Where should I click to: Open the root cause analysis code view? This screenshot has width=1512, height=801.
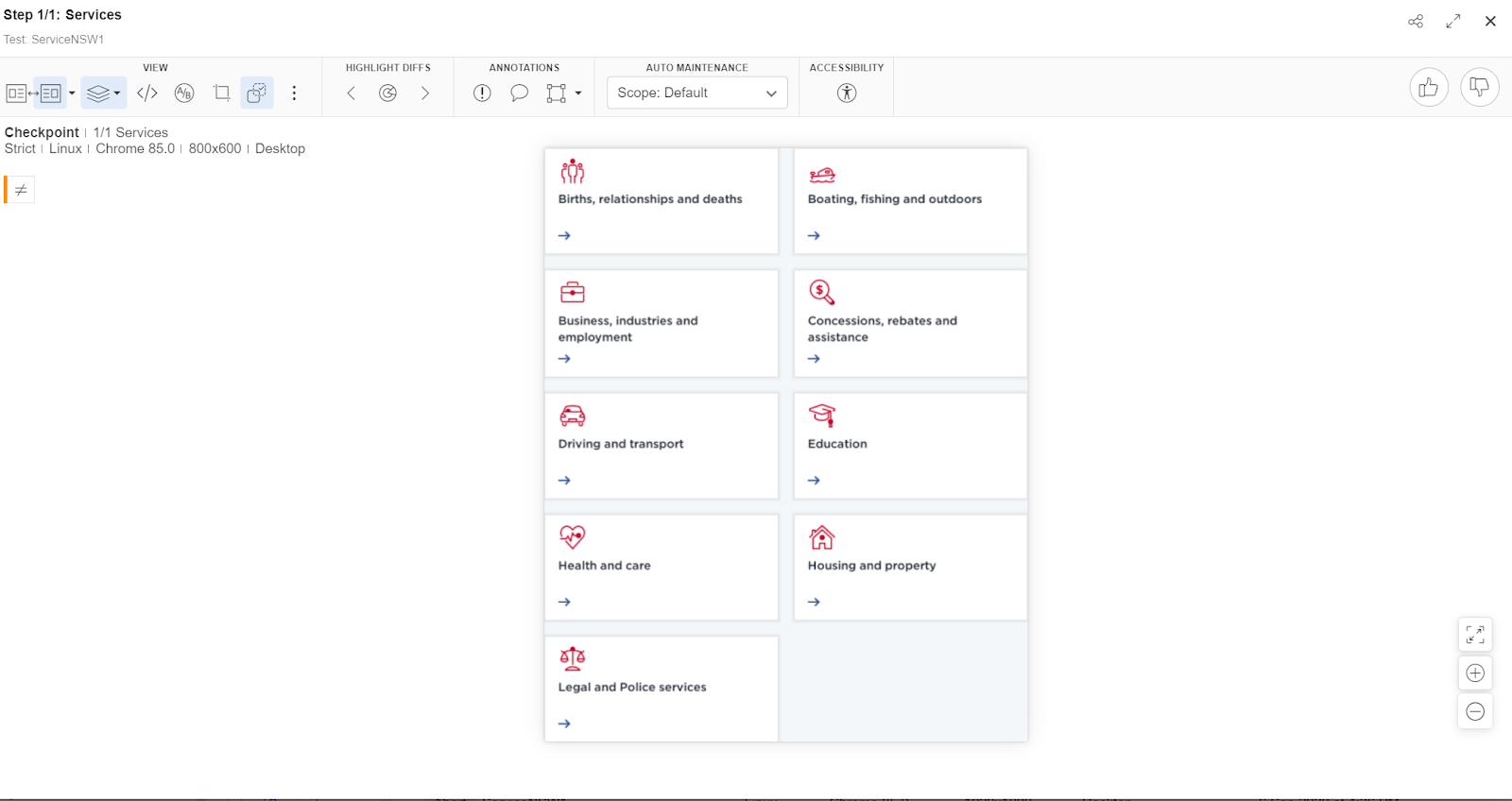pos(147,93)
